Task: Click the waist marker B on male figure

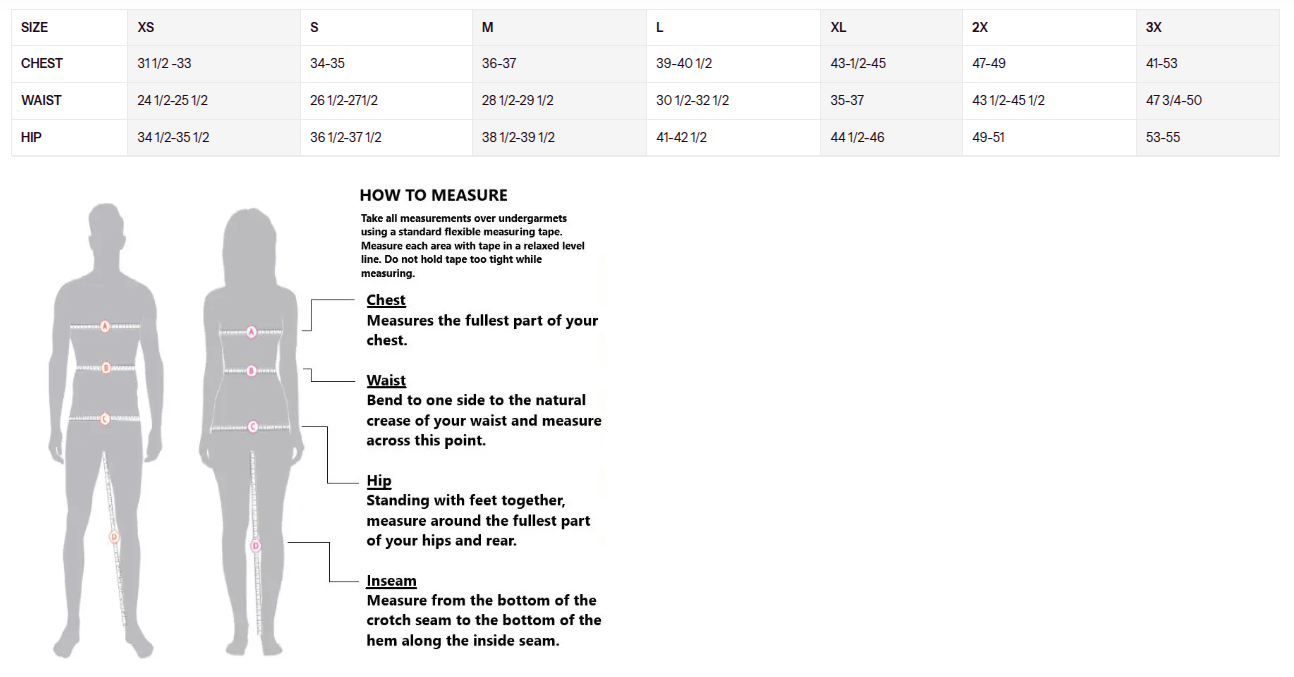Action: [106, 368]
